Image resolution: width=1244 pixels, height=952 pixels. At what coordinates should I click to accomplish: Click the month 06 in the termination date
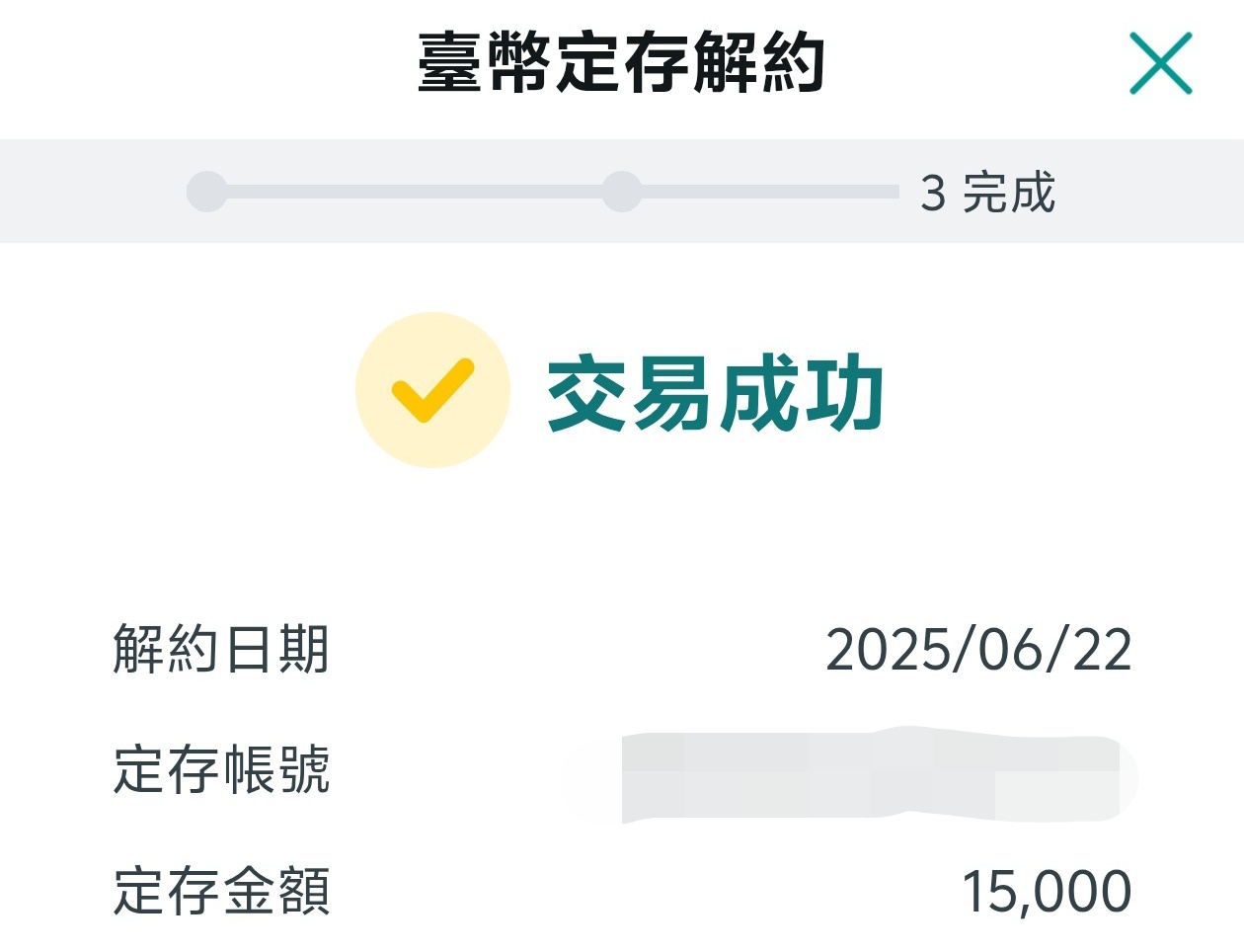1011,650
